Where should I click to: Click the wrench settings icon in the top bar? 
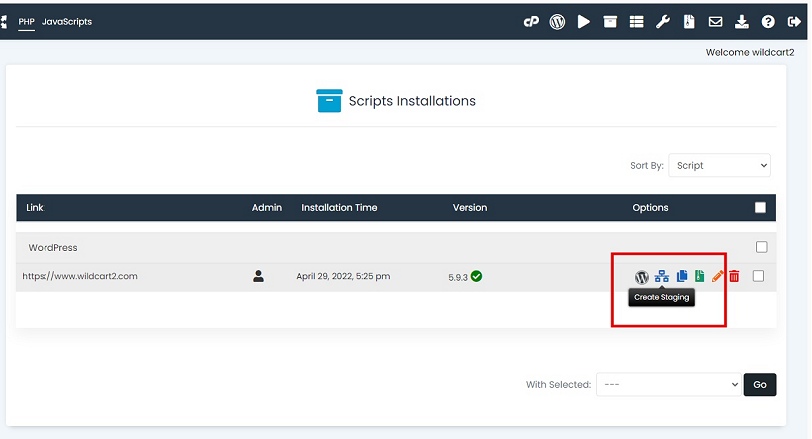(663, 21)
